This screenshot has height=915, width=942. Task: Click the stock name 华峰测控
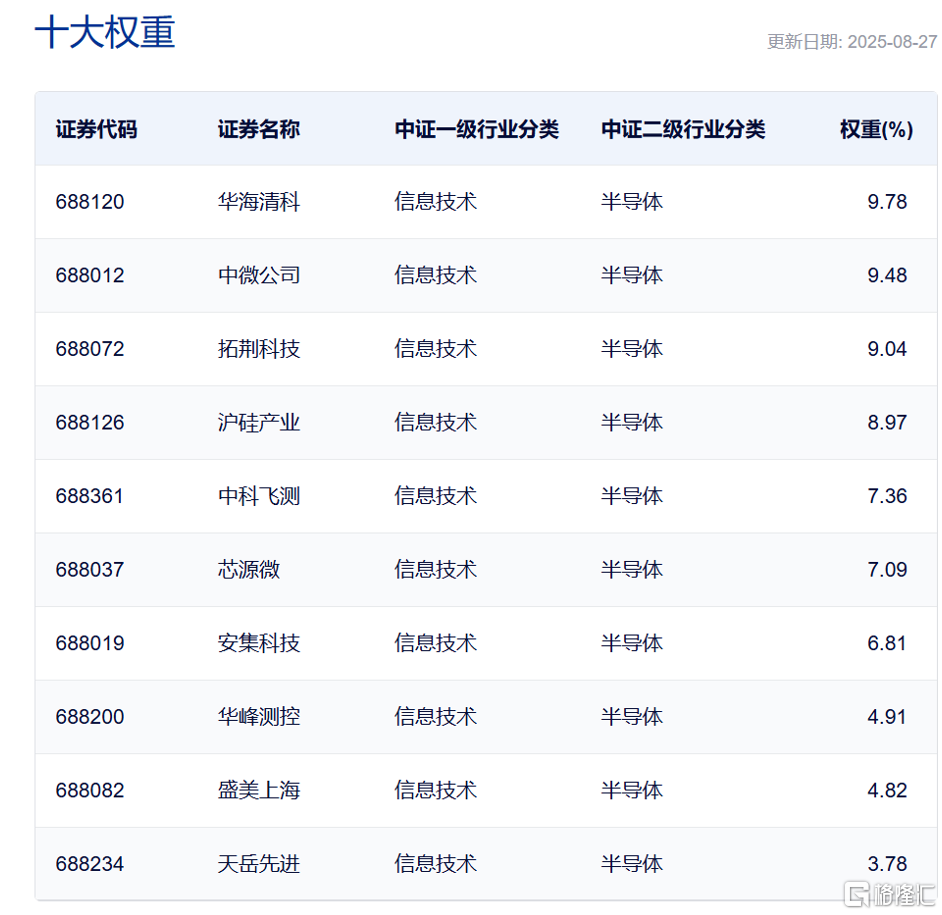click(259, 717)
